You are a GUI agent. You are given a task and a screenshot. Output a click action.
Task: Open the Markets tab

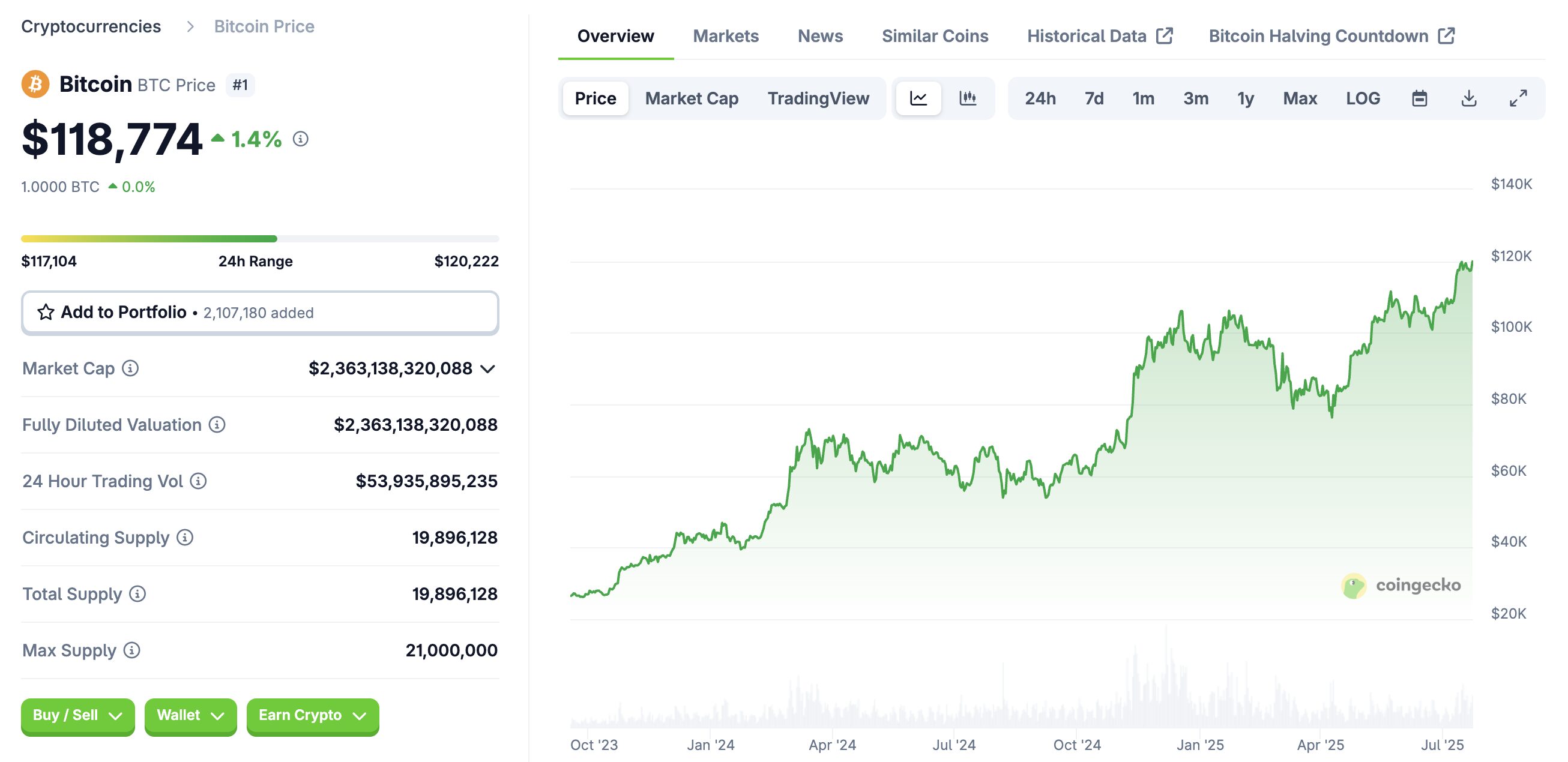click(726, 36)
